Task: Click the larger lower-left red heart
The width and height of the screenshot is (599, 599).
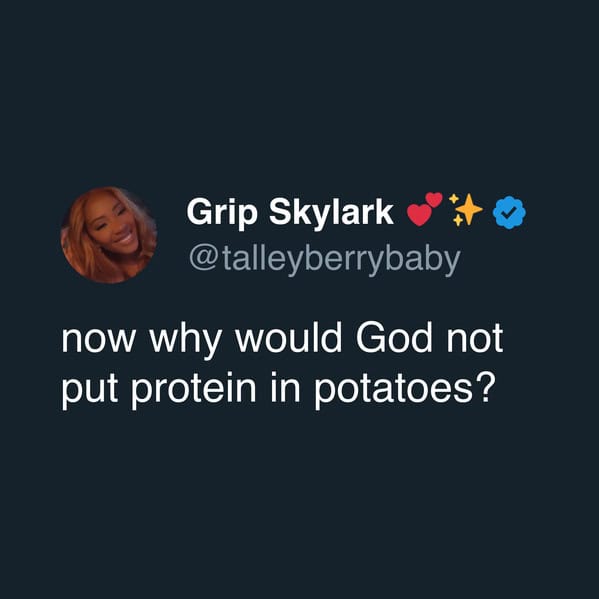Action: pos(419,215)
